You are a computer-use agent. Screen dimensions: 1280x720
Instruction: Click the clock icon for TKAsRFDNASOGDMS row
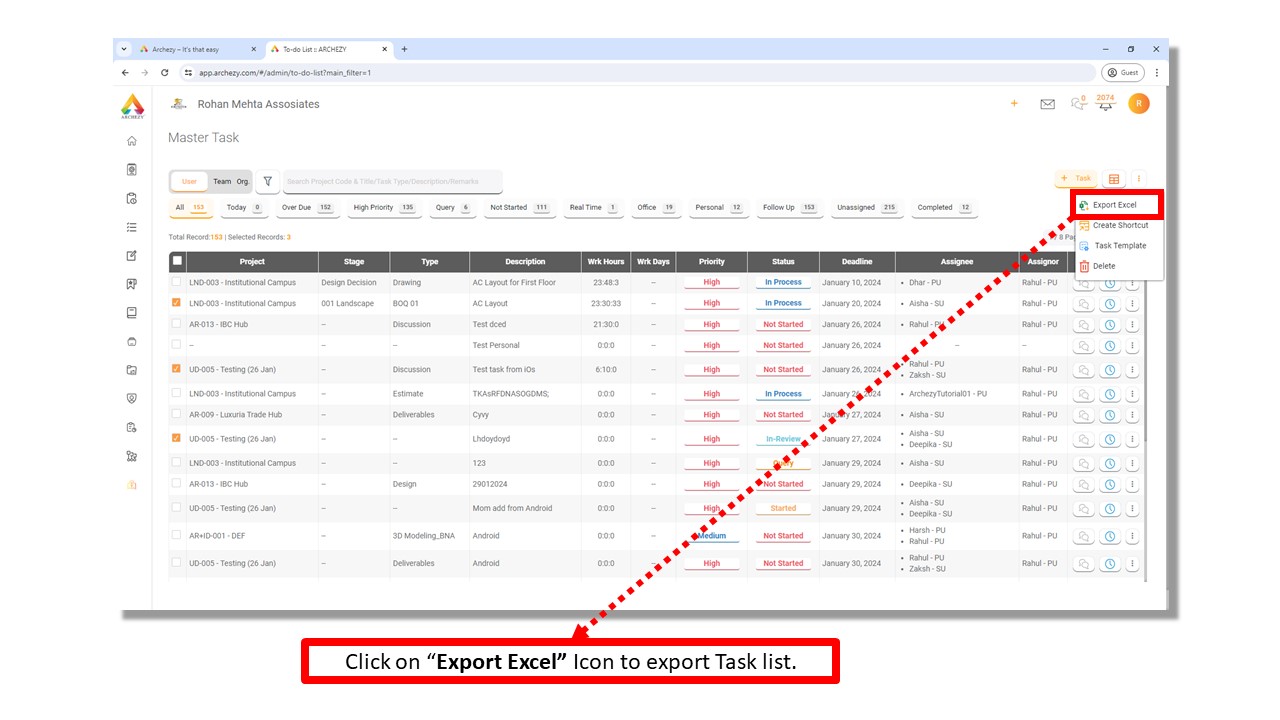click(1109, 394)
